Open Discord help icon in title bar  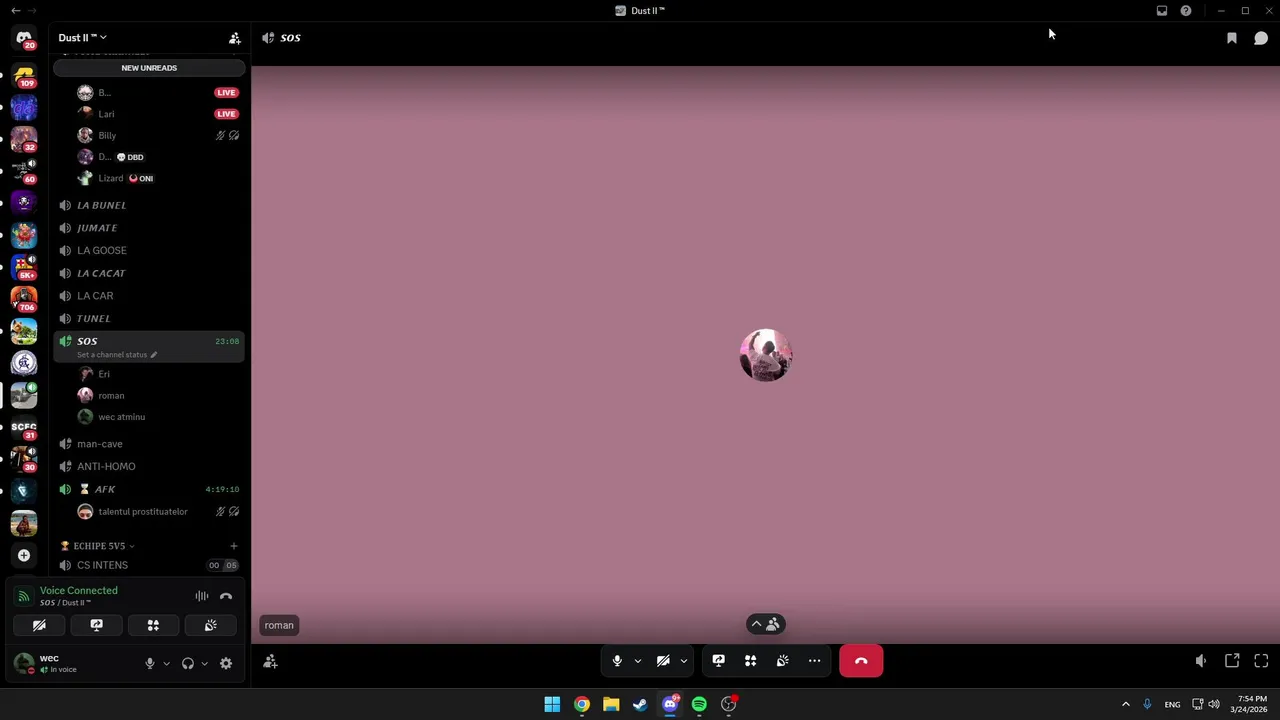(1186, 11)
